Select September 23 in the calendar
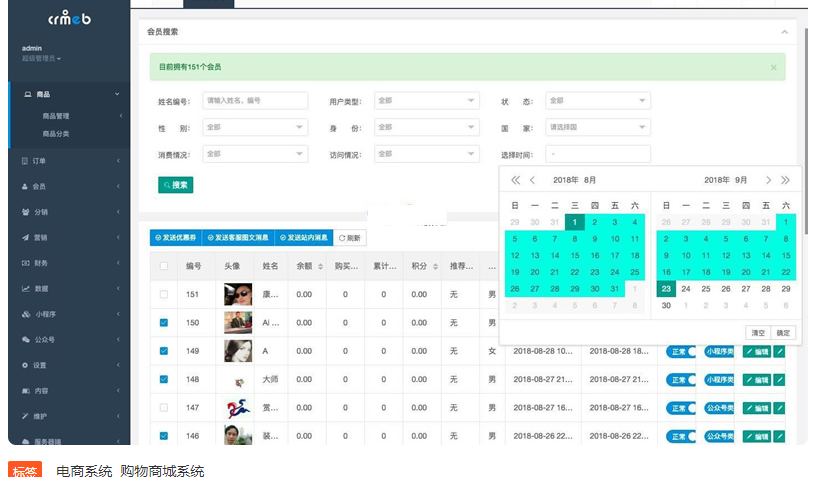817x477 pixels. [666, 289]
